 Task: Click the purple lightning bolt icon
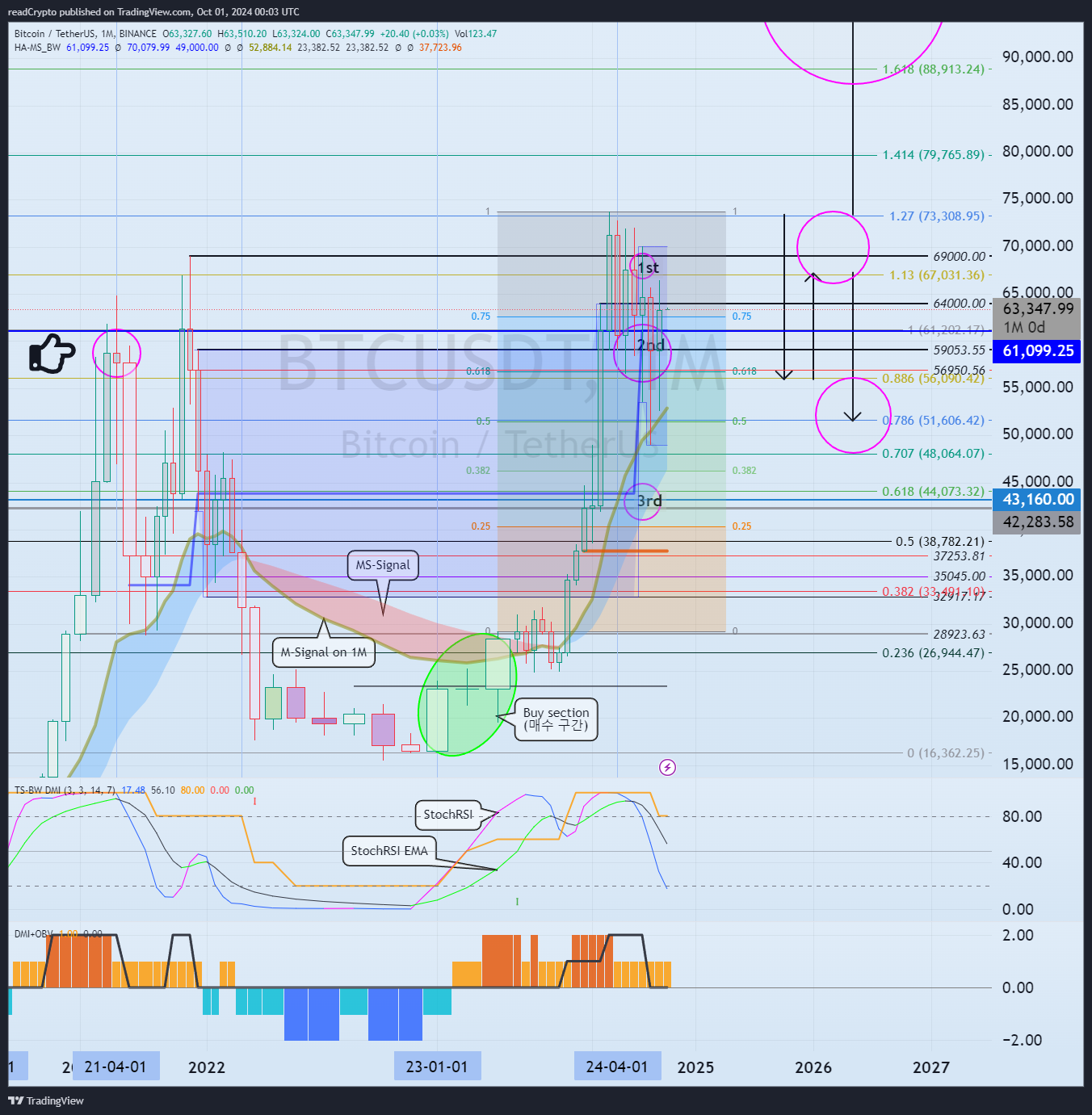pos(667,767)
